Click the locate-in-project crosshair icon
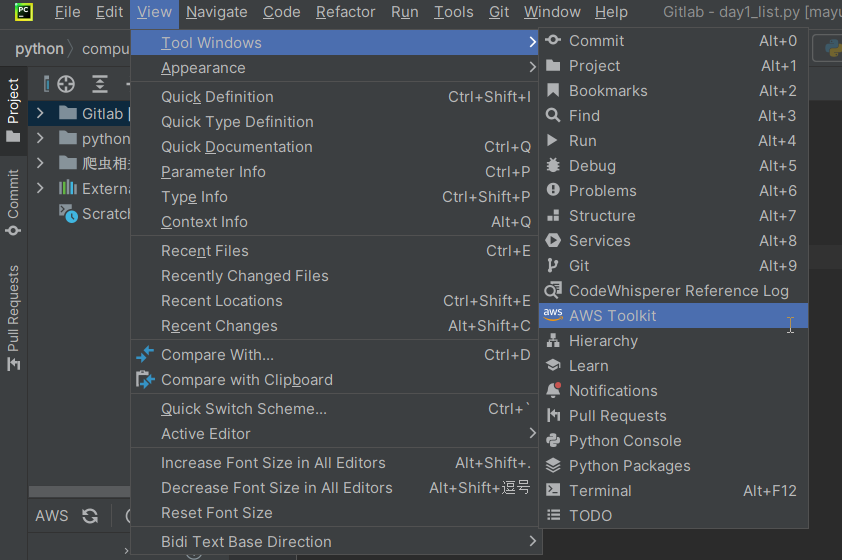 point(66,84)
